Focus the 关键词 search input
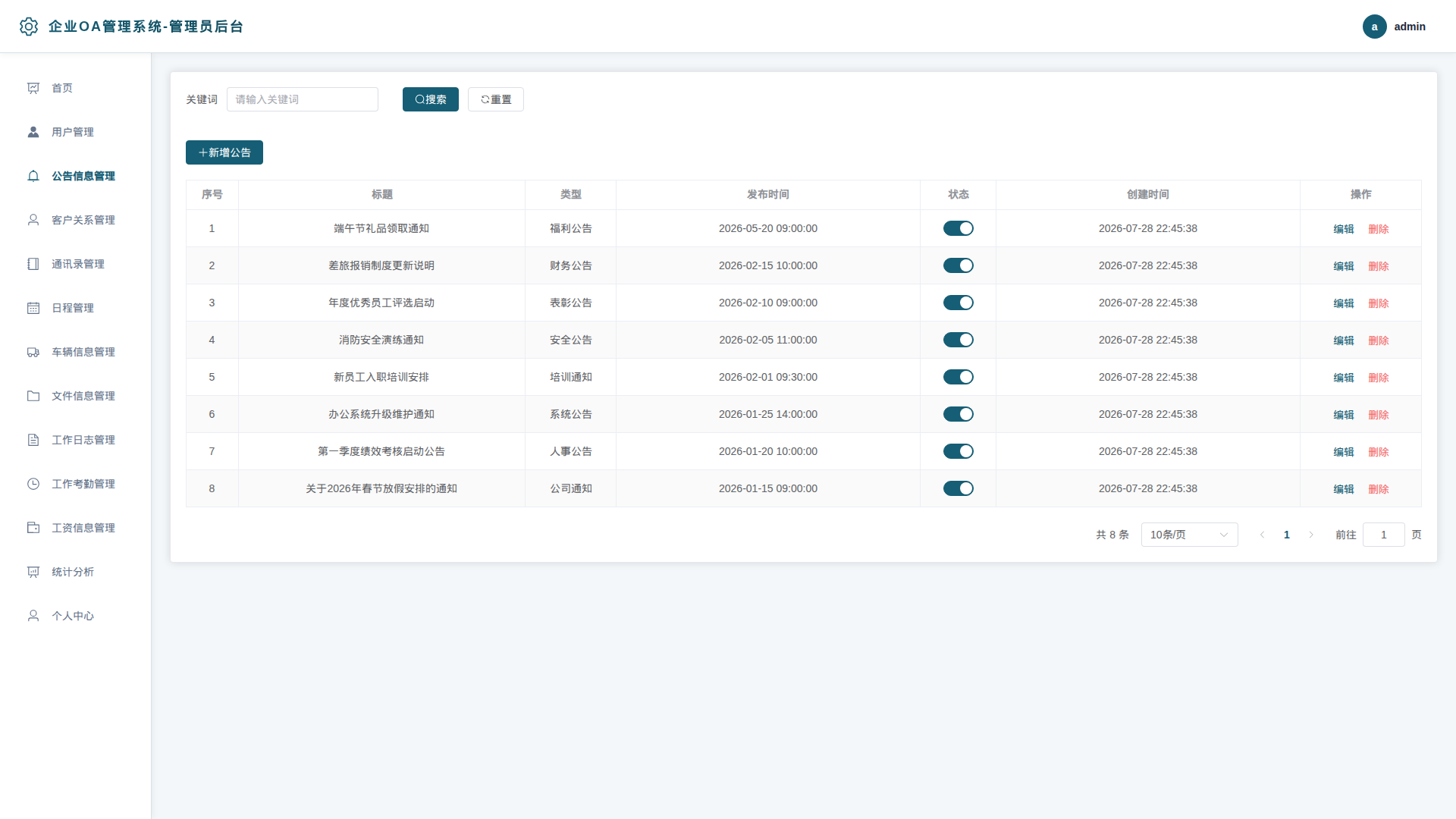The width and height of the screenshot is (1456, 819). [x=302, y=99]
